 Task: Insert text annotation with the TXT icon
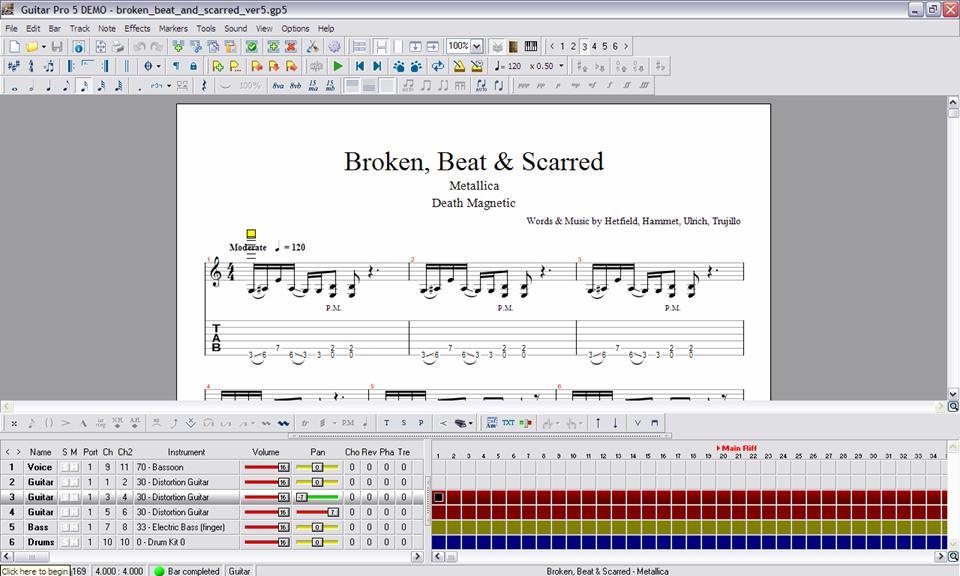click(x=509, y=423)
